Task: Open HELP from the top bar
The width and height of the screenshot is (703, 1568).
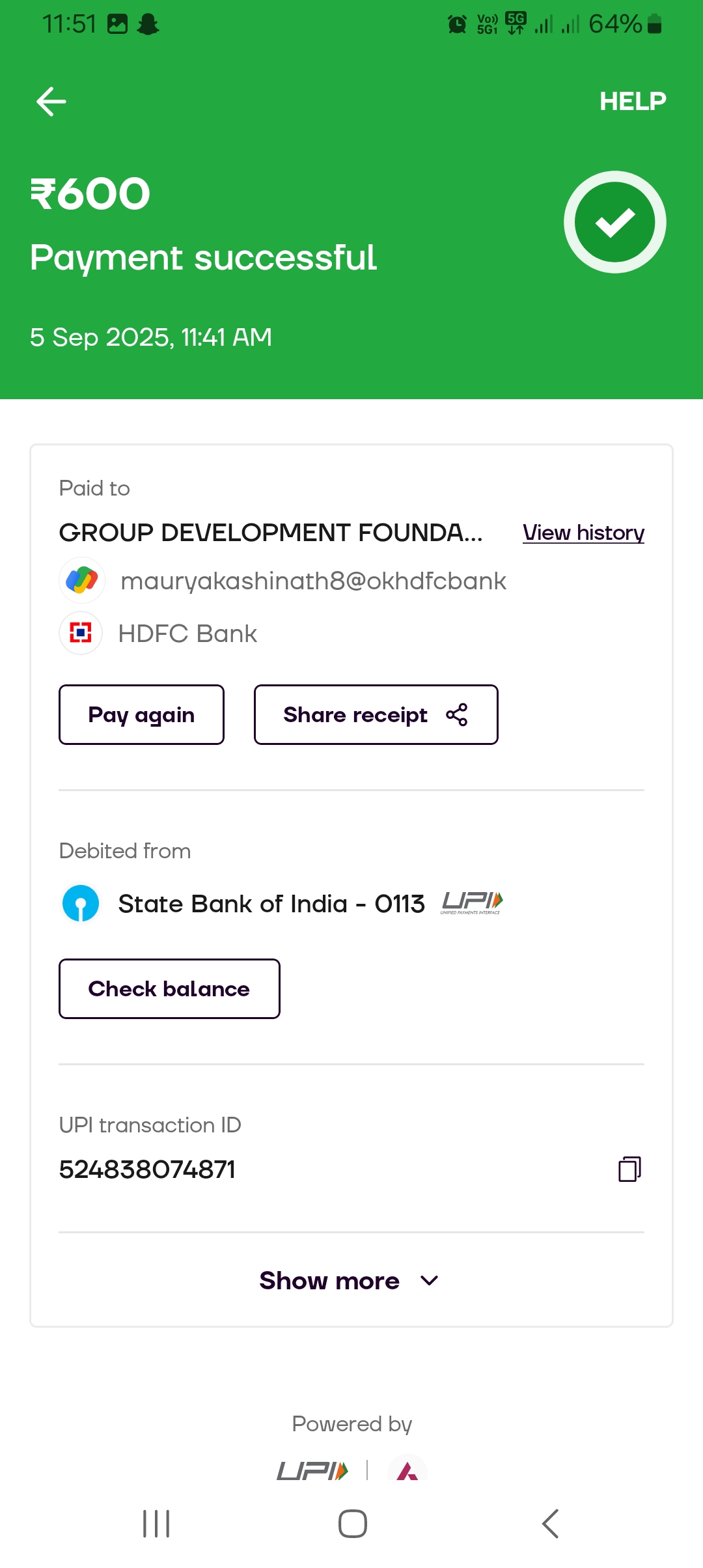Action: (x=632, y=102)
